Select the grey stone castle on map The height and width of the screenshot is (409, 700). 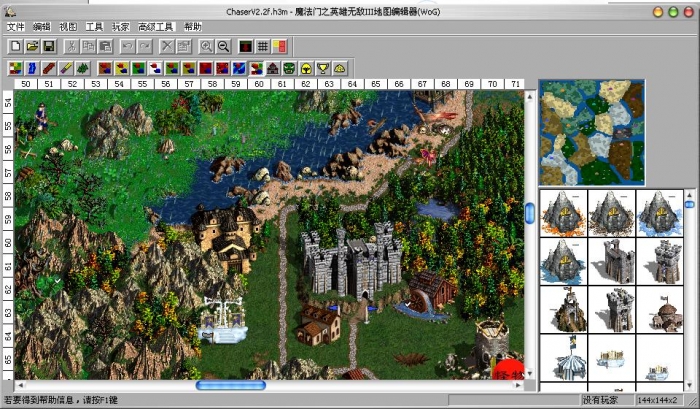(352, 260)
